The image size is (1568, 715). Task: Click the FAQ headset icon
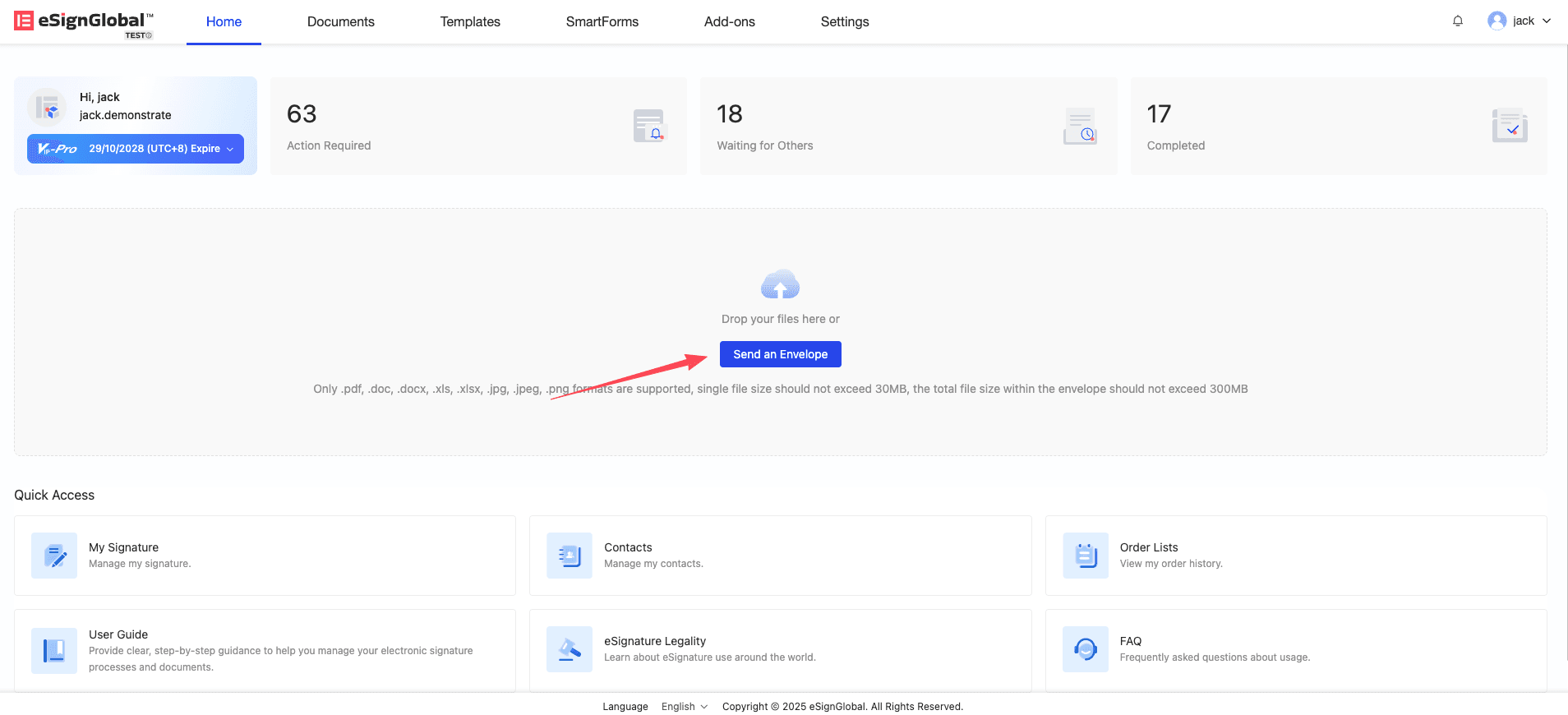click(x=1085, y=649)
